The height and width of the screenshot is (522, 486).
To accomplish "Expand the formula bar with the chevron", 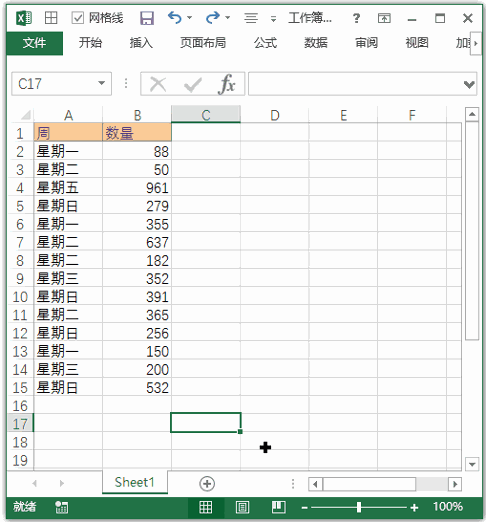I will [469, 84].
